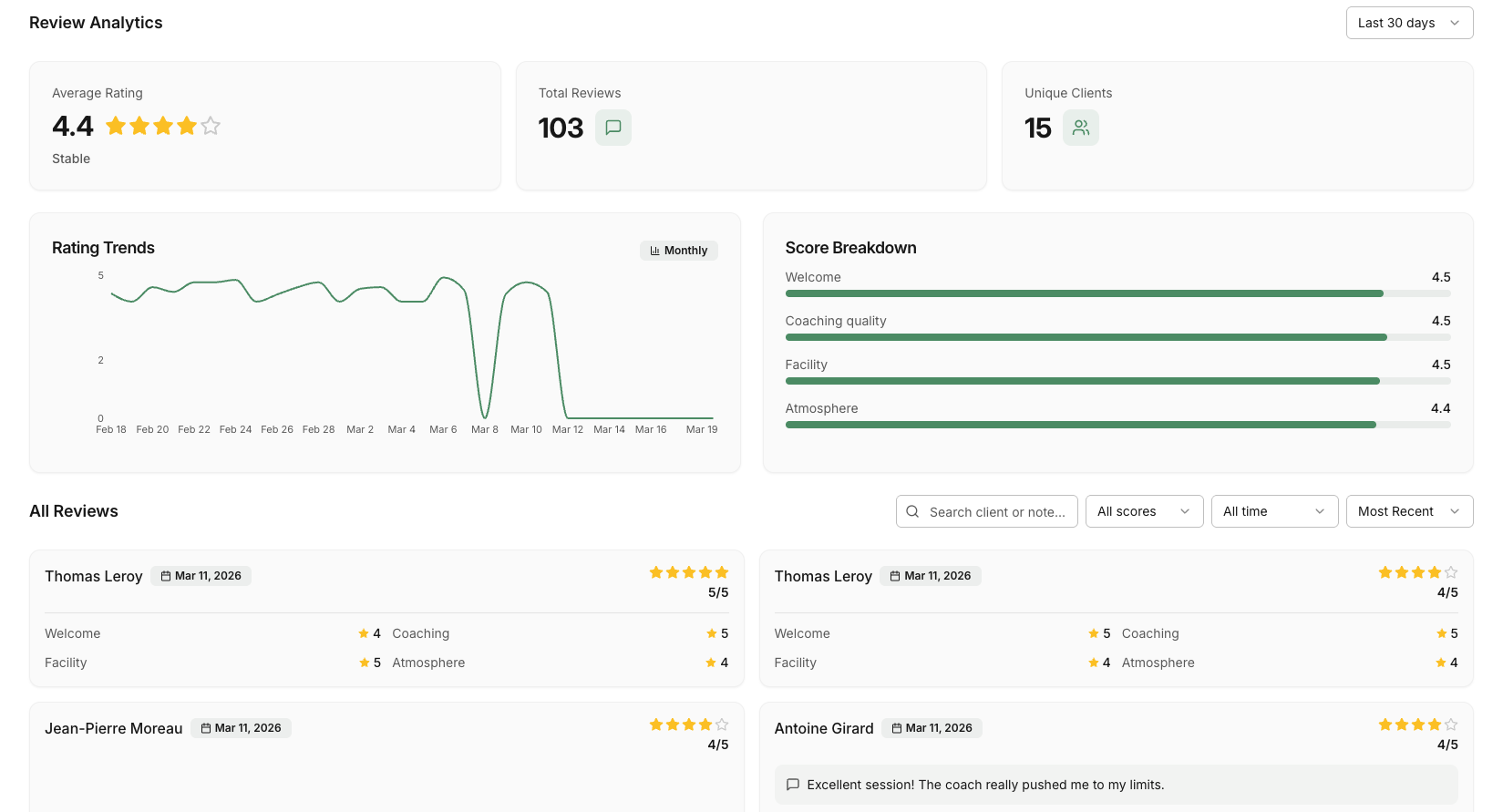Screen dimensions: 1503x812
Task: Open the Last 30 days dropdown
Action: (x=1409, y=23)
